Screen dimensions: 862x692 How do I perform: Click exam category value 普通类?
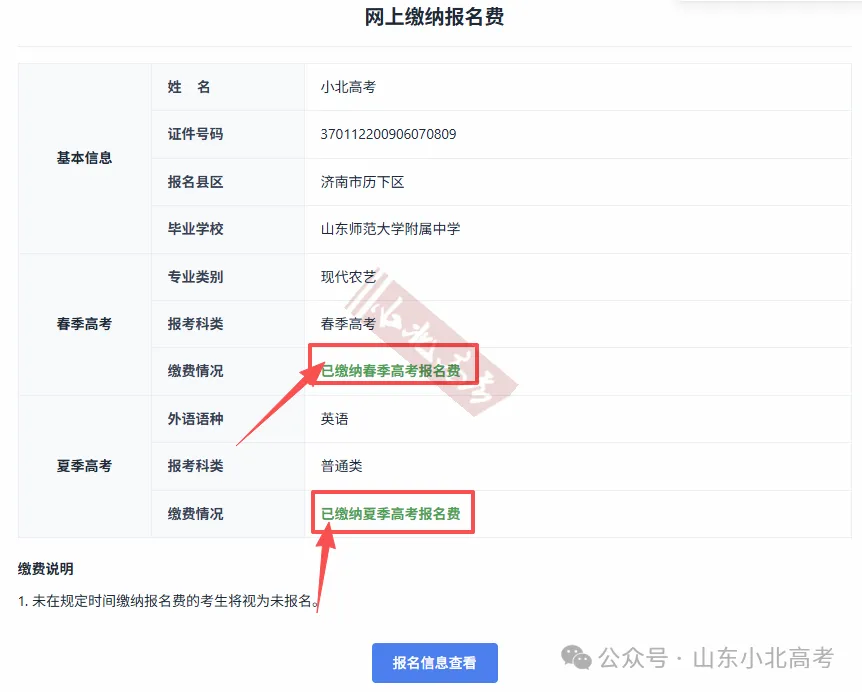(x=341, y=466)
